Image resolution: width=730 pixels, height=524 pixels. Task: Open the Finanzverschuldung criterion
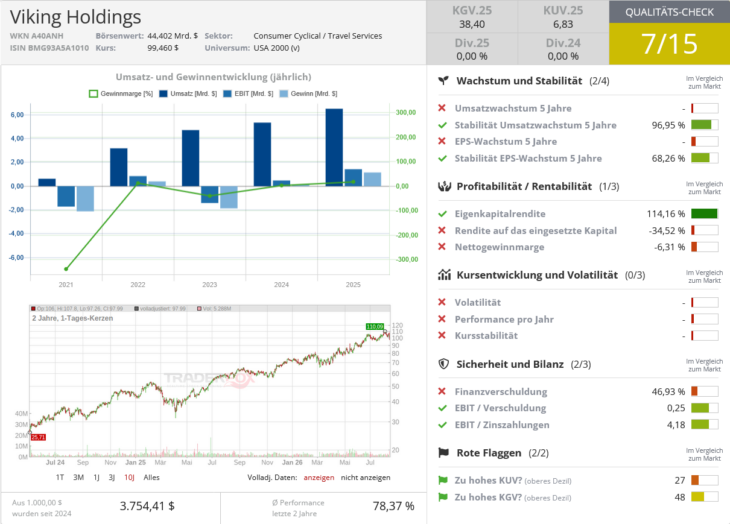501,391
